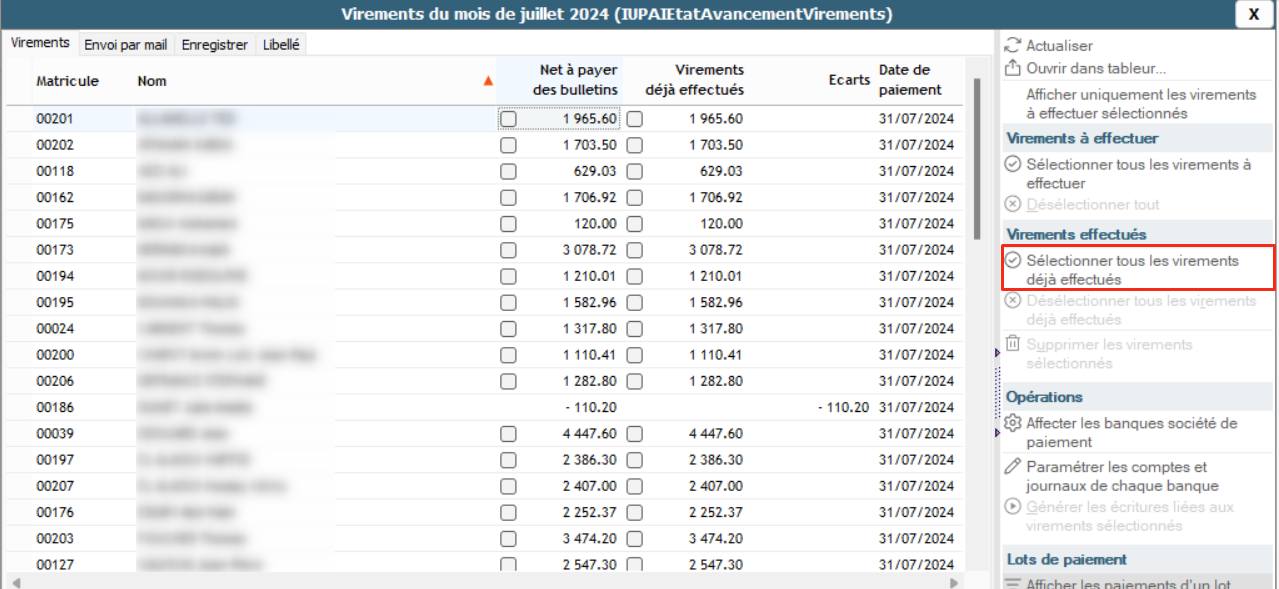This screenshot has width=1279, height=589.
Task: Tick the Net à payer checkbox for matricule 00039
Action: point(508,433)
